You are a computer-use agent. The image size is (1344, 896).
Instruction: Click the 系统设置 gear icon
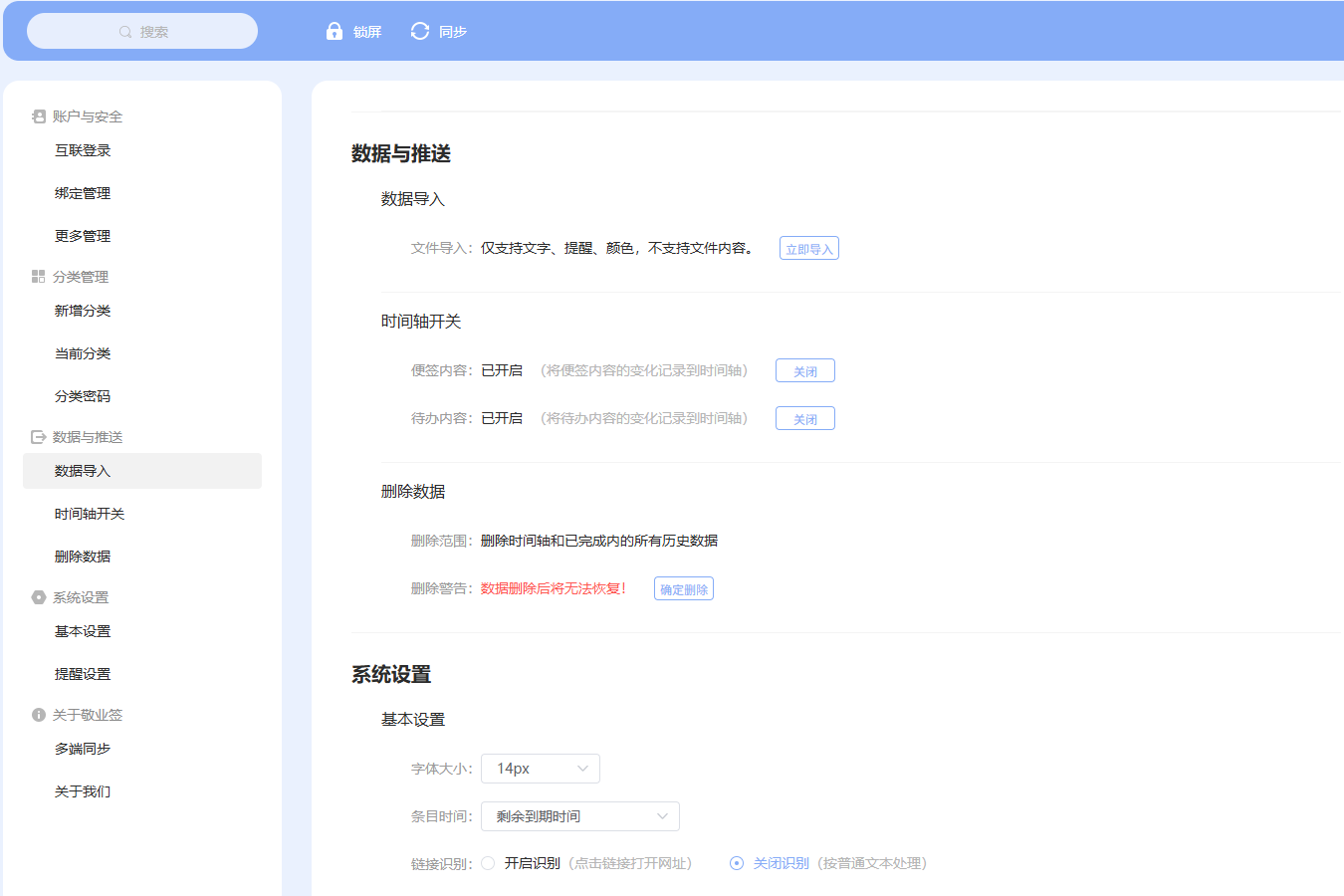[x=37, y=597]
